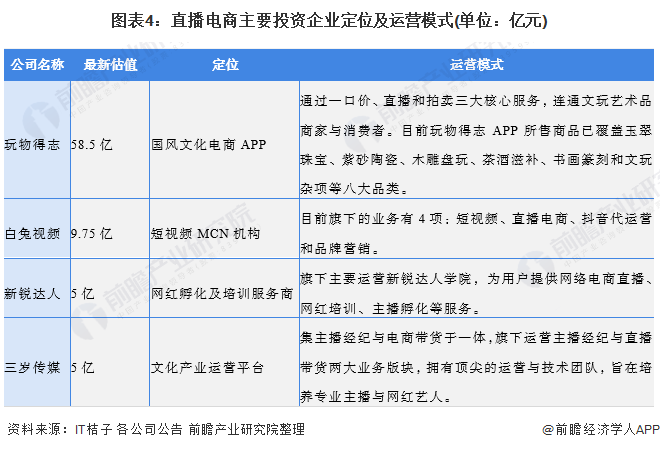This screenshot has height=450, width=660.
Task: Click the 玩物得志 operating model description
Action: (476, 144)
